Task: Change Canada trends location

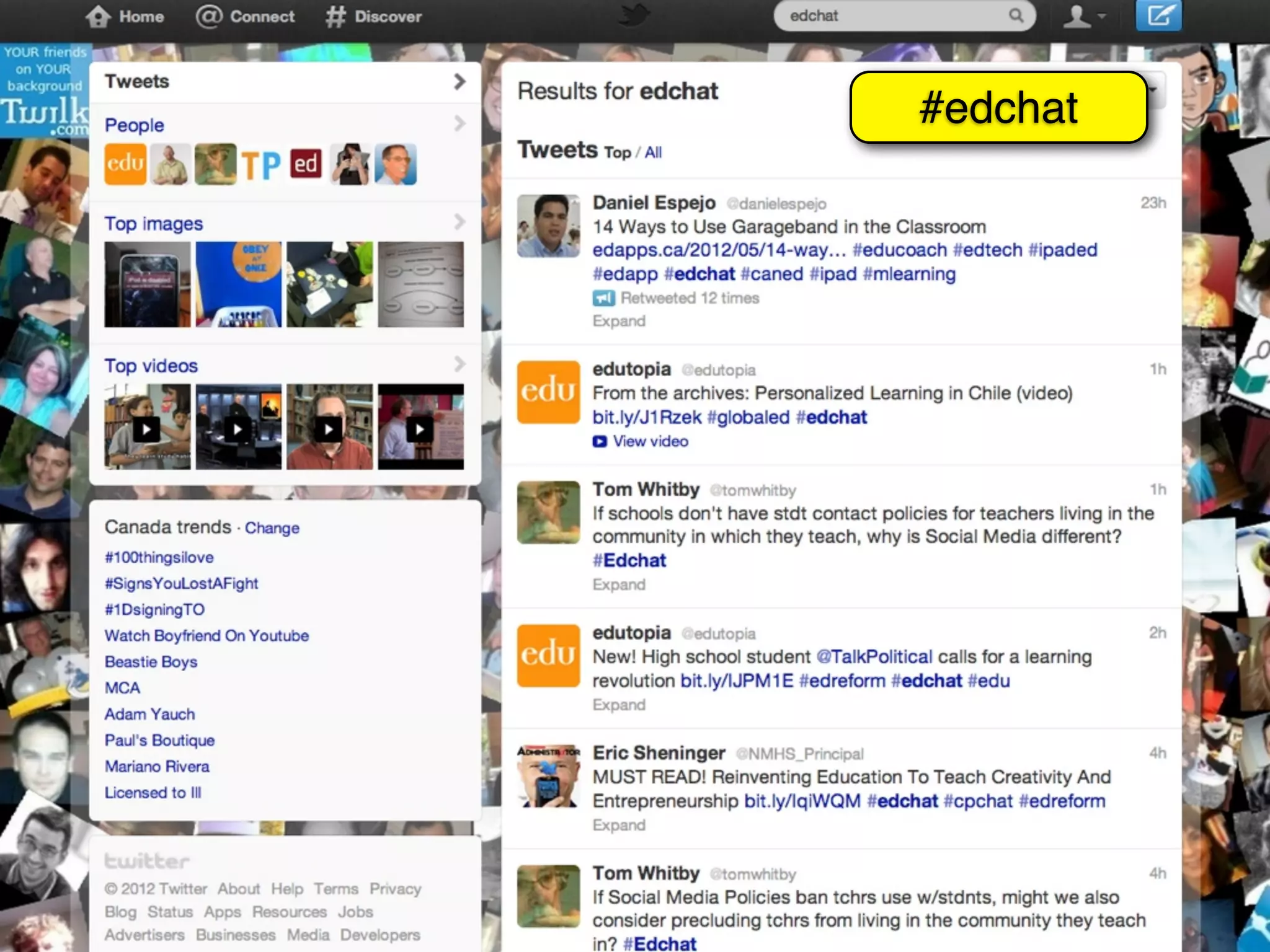Action: [272, 528]
